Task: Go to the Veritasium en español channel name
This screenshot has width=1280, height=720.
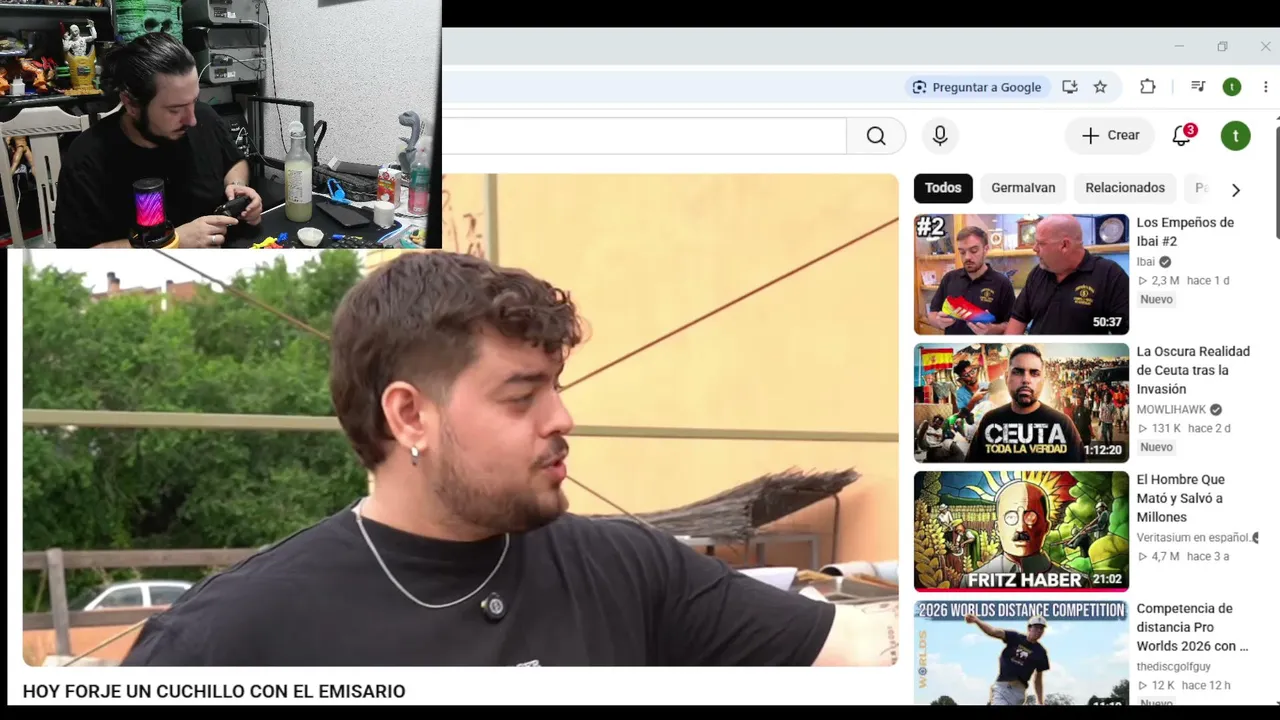Action: coord(1193,537)
